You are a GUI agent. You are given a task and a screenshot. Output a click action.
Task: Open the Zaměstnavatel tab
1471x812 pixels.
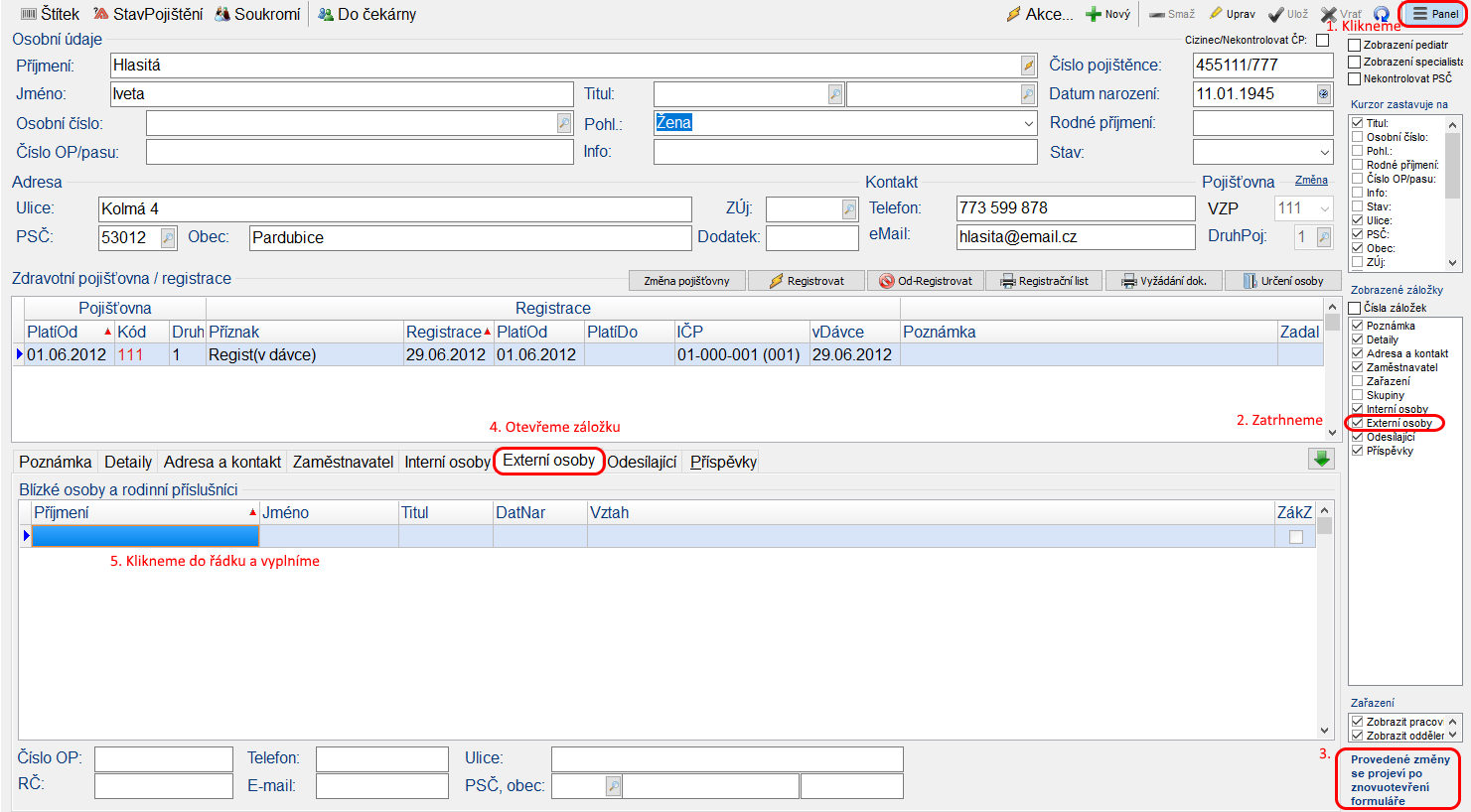(x=343, y=462)
